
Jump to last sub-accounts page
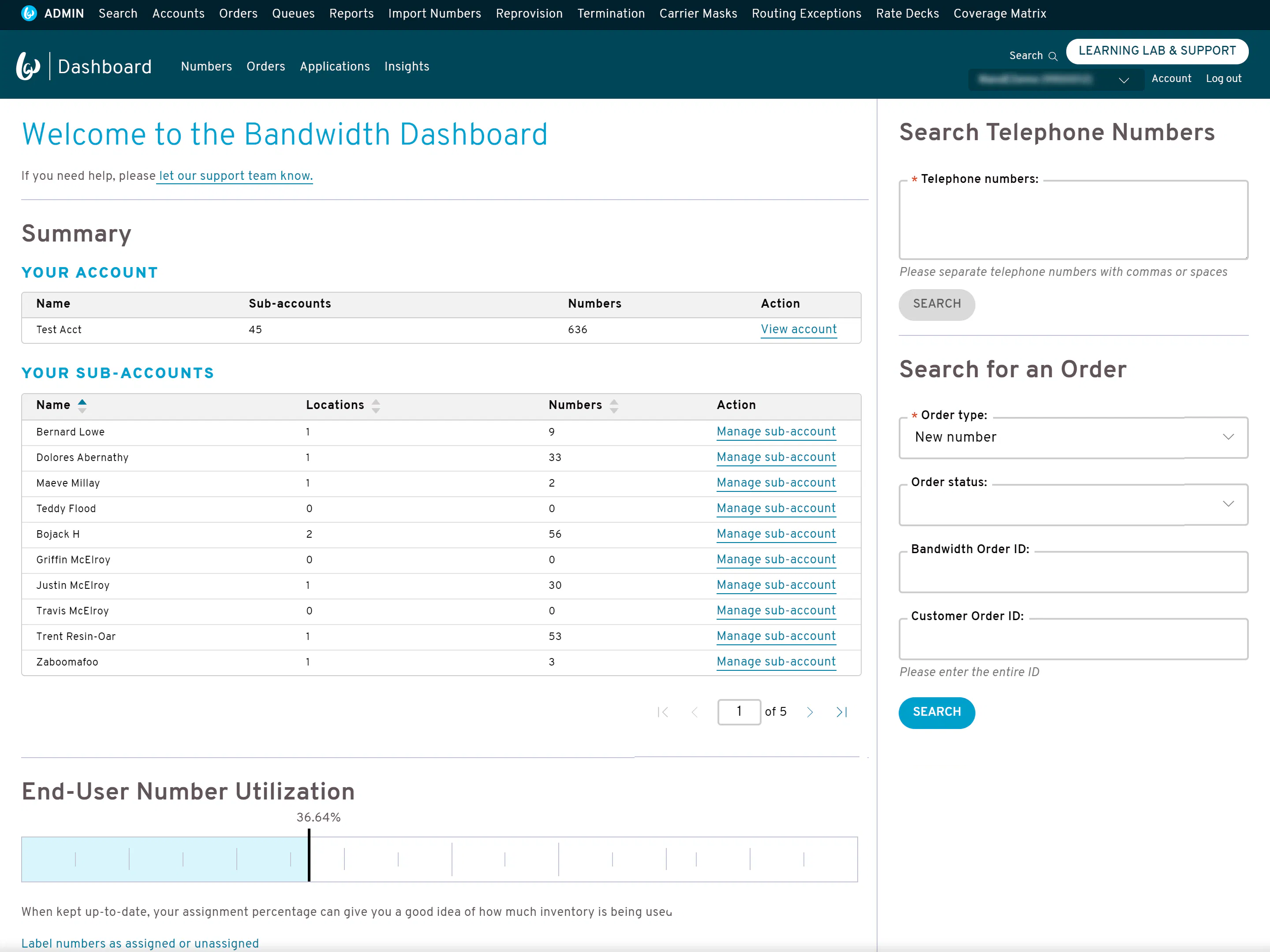click(841, 712)
